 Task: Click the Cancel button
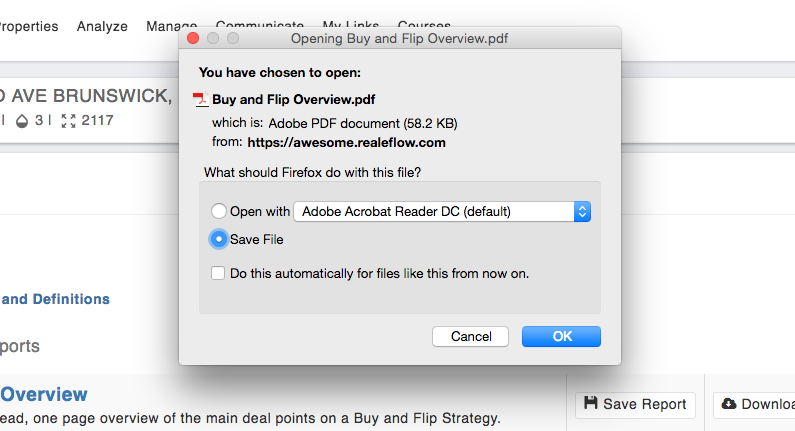click(471, 337)
